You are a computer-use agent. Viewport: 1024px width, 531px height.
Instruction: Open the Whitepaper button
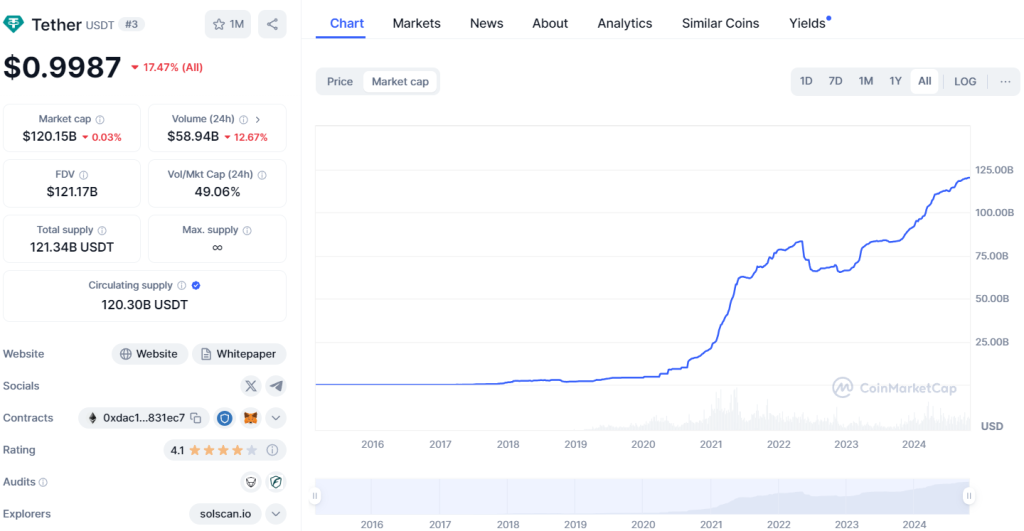coord(239,354)
